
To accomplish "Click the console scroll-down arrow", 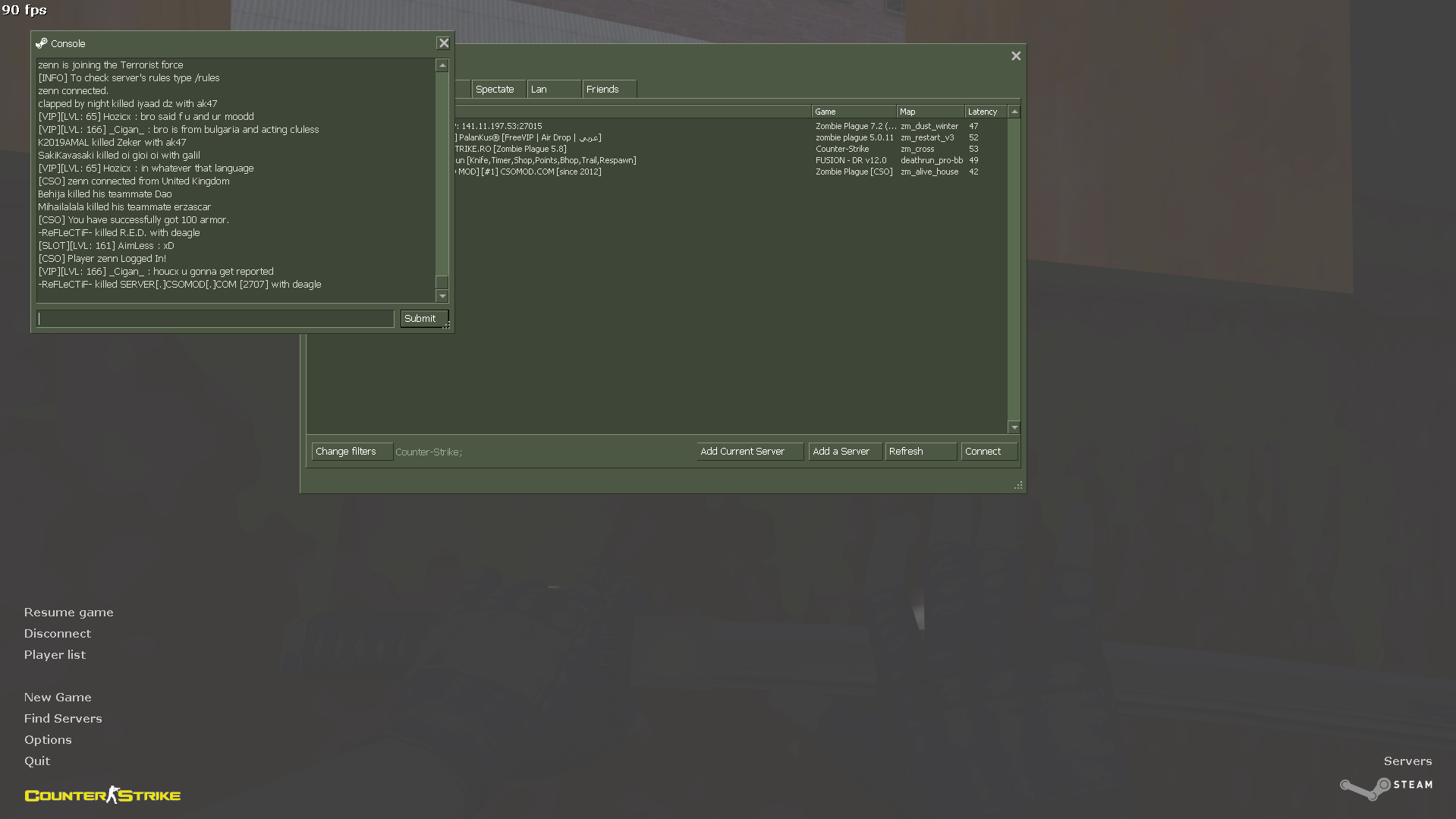I will pyautogui.click(x=442, y=296).
